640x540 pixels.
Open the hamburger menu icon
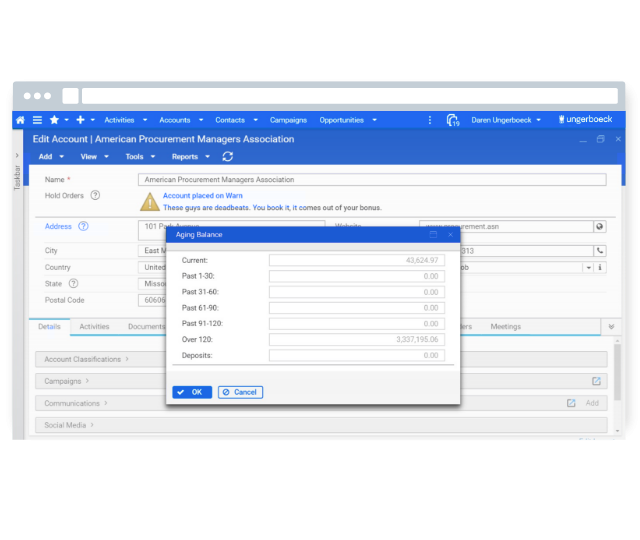tap(37, 120)
